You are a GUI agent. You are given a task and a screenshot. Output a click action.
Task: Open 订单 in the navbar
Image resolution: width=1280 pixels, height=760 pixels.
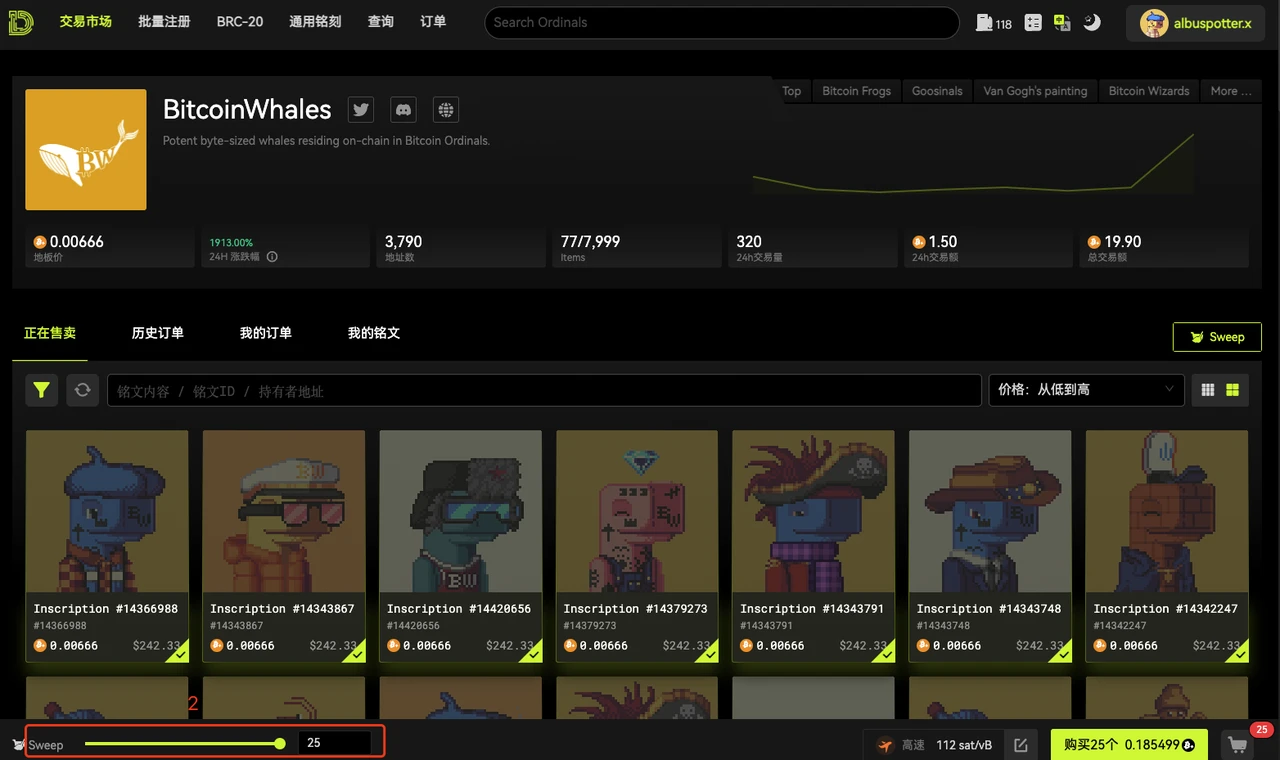click(x=433, y=22)
